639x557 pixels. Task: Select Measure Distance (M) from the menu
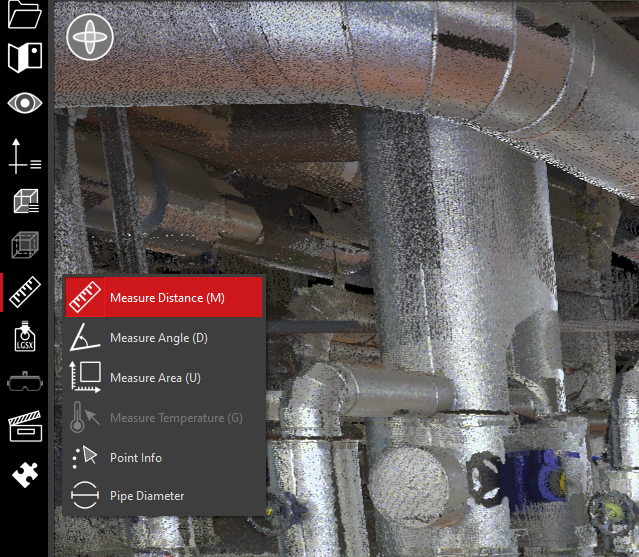[x=164, y=298]
